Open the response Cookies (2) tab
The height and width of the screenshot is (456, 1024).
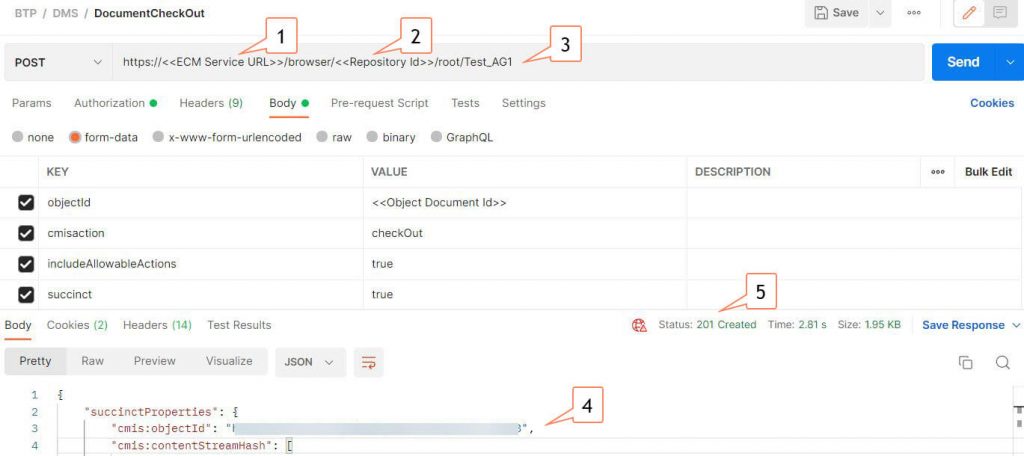pyautogui.click(x=77, y=325)
